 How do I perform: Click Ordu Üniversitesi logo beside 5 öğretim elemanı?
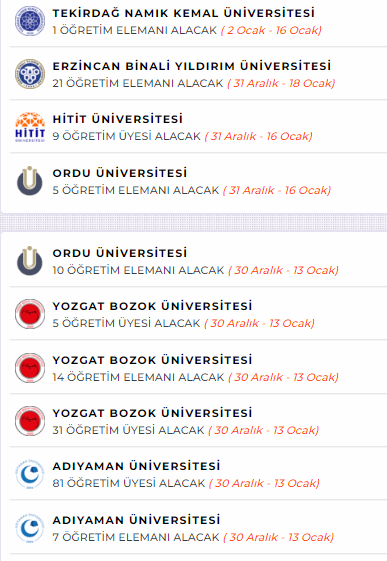point(30,181)
